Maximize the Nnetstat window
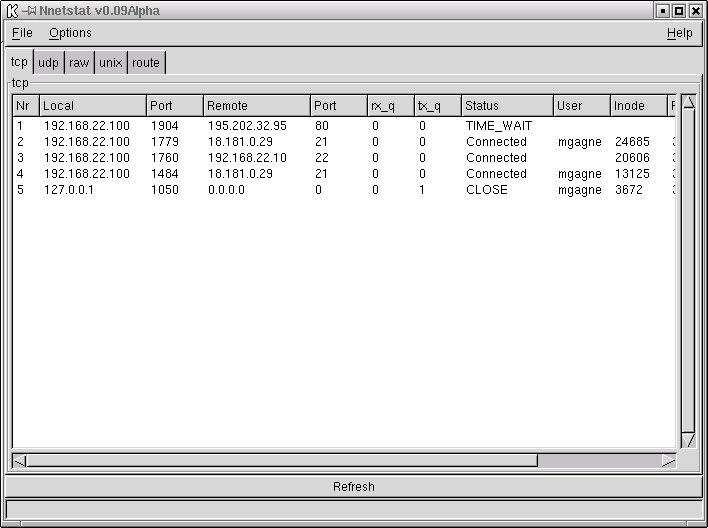Image resolution: width=708 pixels, height=528 pixels. (679, 11)
